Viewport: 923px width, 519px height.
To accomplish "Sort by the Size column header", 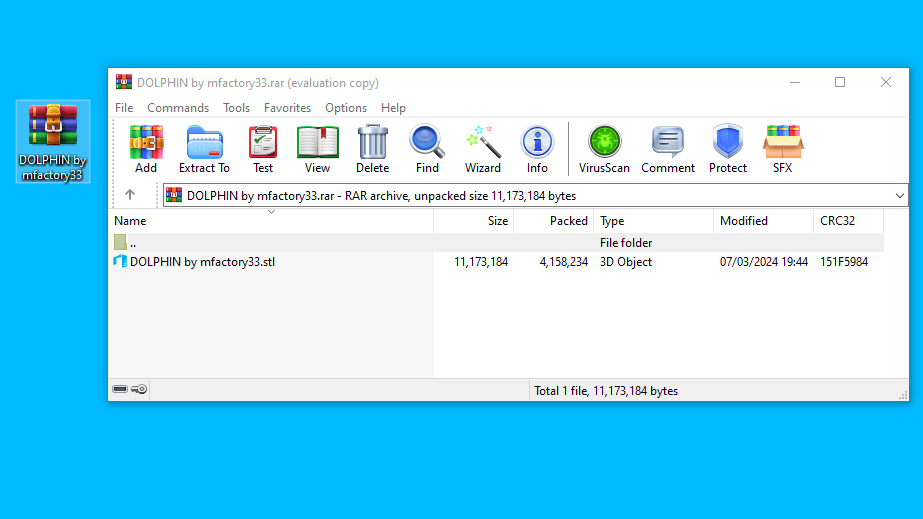I will (x=474, y=221).
